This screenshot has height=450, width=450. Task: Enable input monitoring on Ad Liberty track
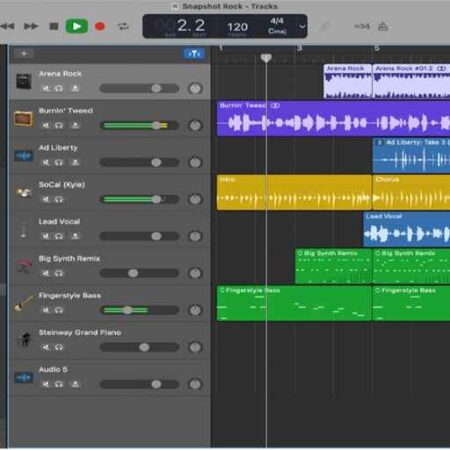tap(75, 162)
